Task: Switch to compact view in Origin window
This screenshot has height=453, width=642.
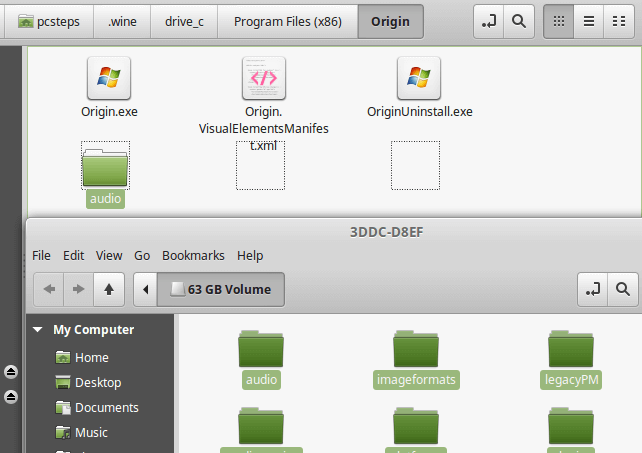Action: (x=619, y=22)
